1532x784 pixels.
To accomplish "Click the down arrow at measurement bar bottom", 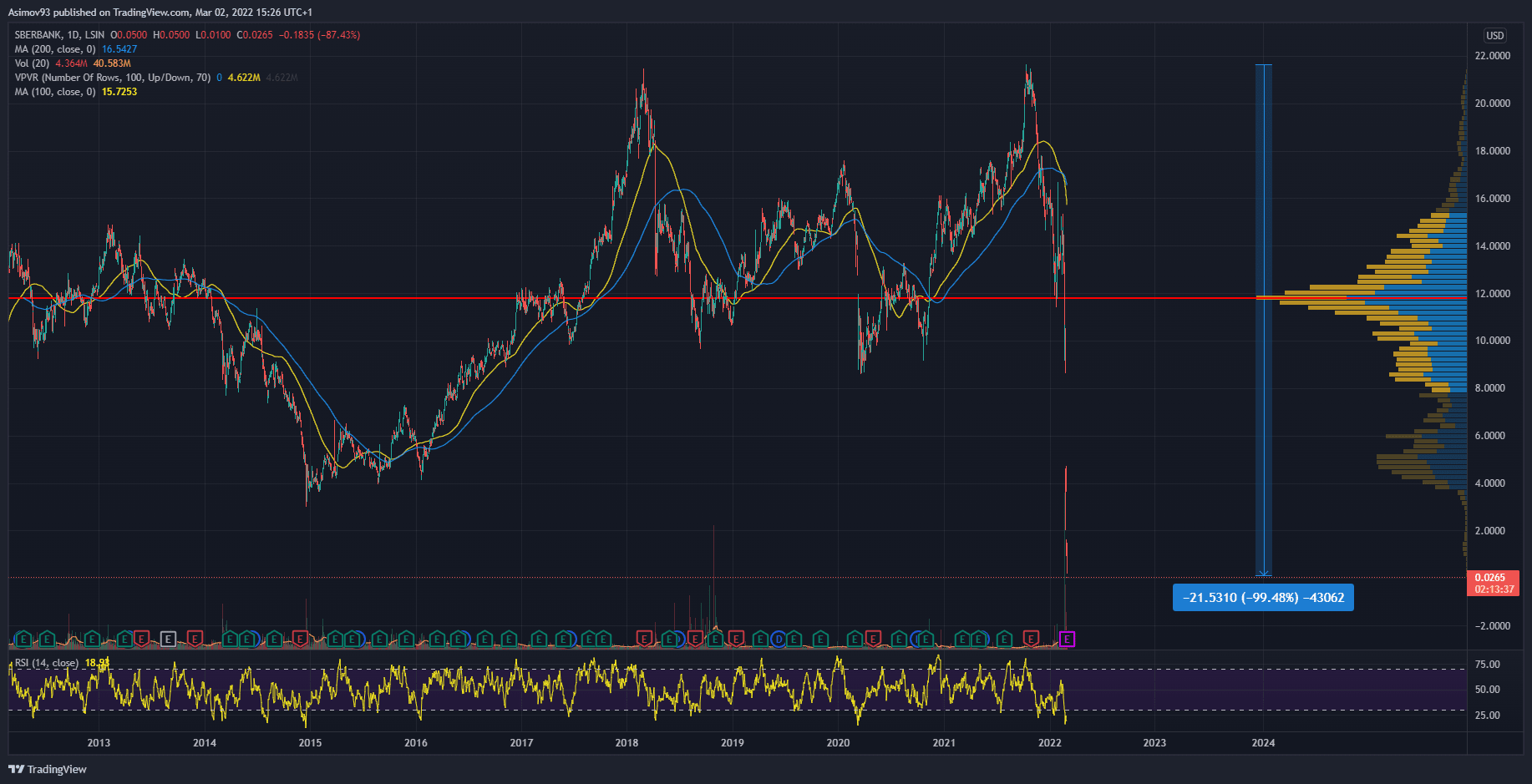I will click(1264, 573).
